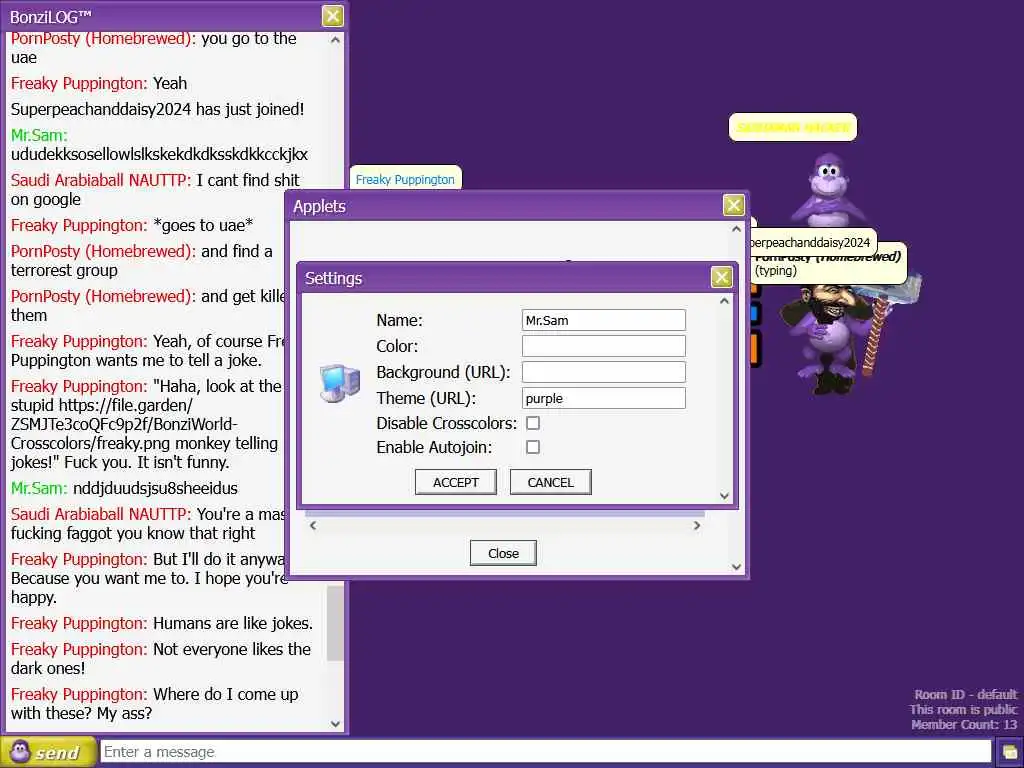Click 'Superpeachanddaisy2024 has just joined!' log line
Screen dimensions: 1024x768
tap(157, 109)
